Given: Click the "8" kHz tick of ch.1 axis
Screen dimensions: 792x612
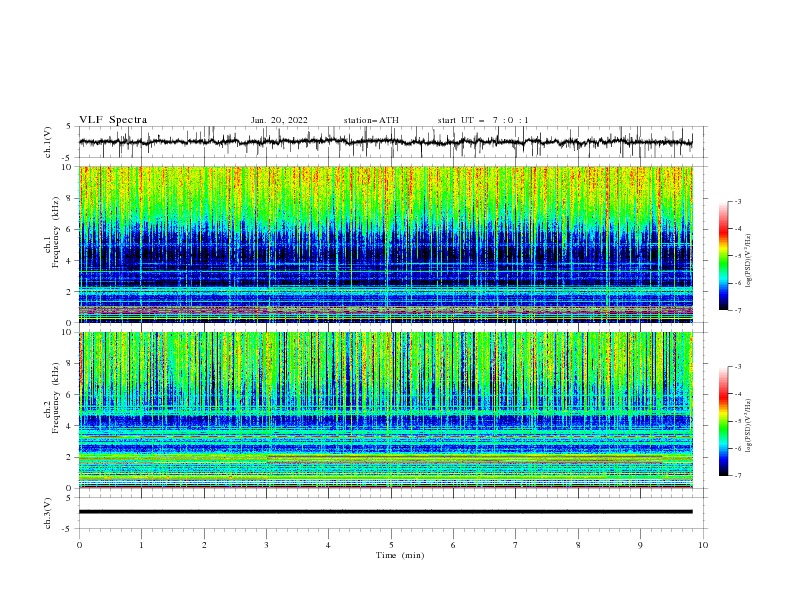Looking at the screenshot, I should point(68,198).
